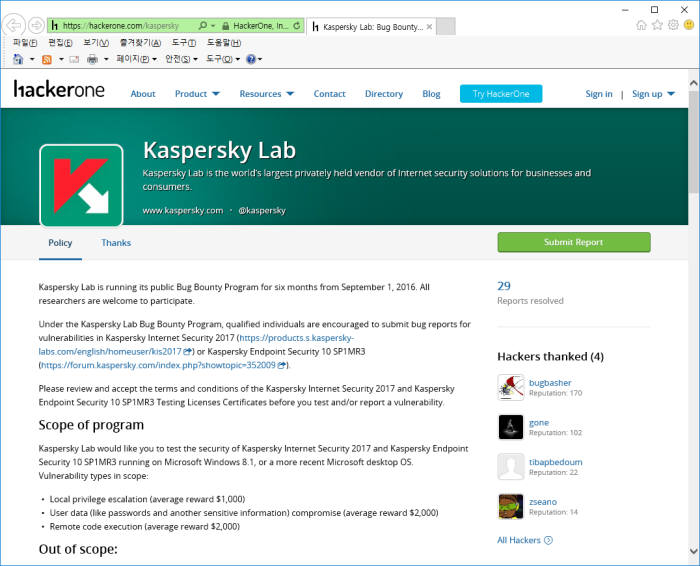Viewport: 700px width, 566px height.
Task: Click the browser Back arrow button
Action: tap(14, 25)
